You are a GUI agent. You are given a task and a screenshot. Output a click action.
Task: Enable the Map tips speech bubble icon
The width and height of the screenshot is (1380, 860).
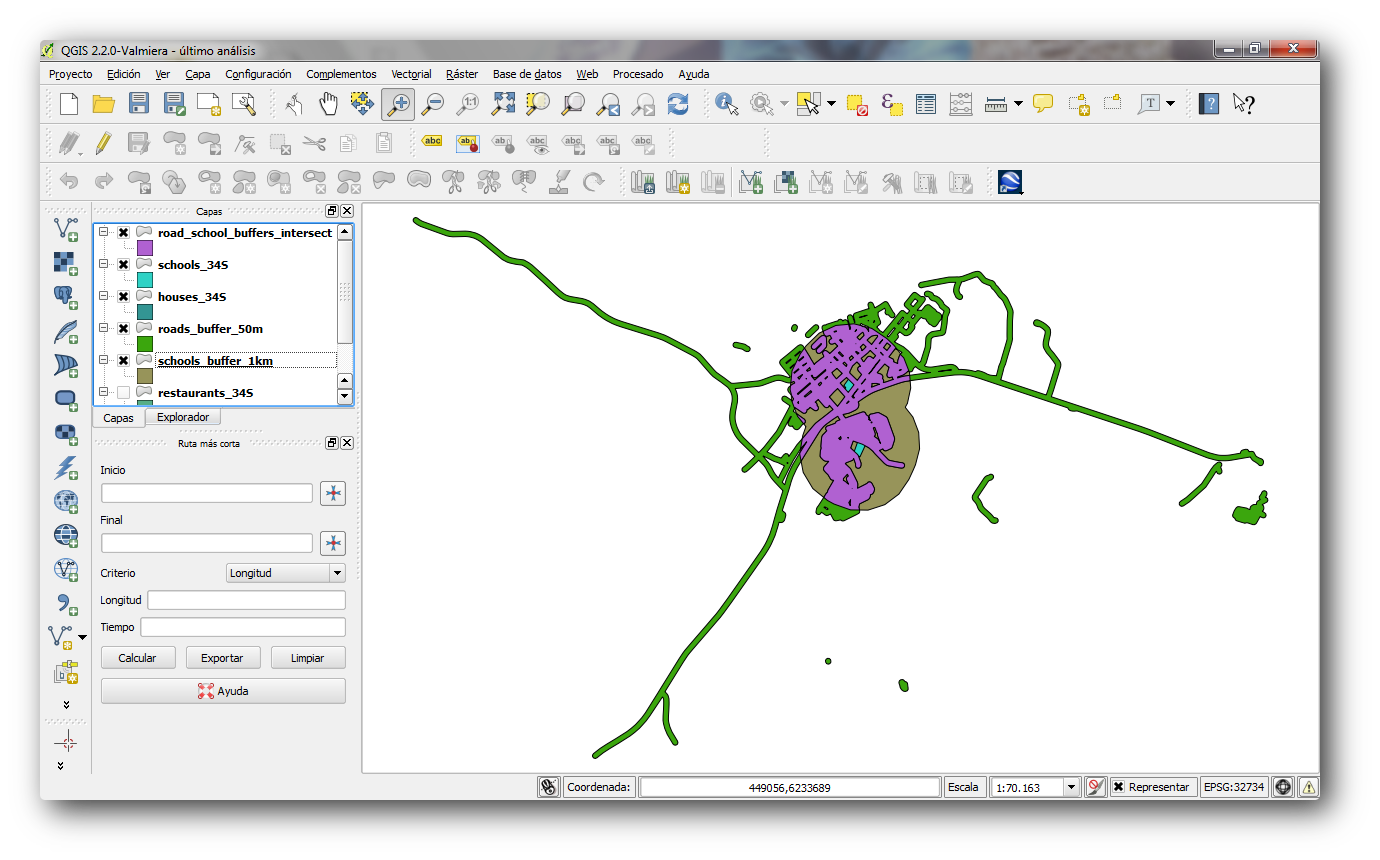(1043, 103)
